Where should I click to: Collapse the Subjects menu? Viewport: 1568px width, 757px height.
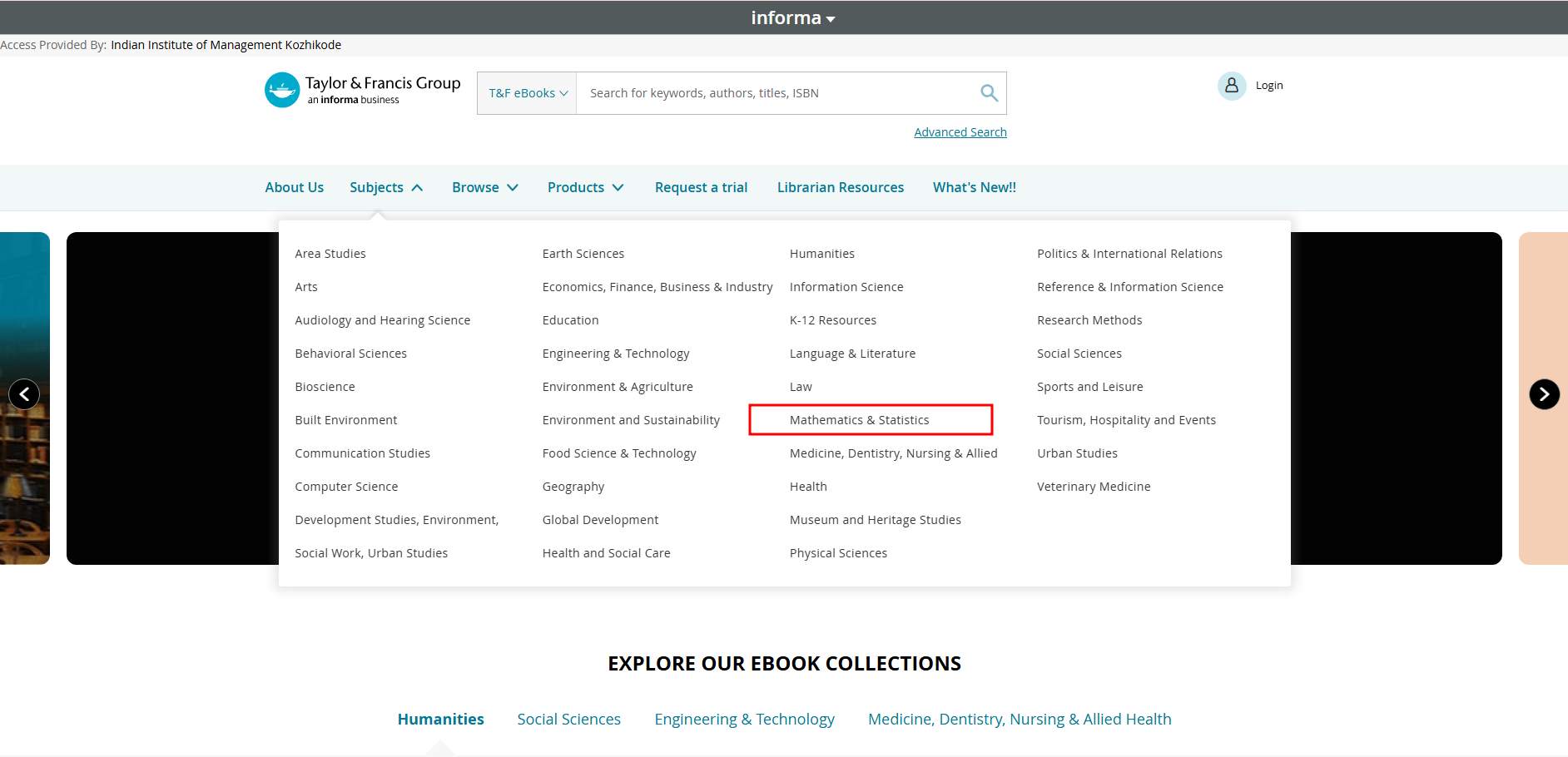click(386, 188)
